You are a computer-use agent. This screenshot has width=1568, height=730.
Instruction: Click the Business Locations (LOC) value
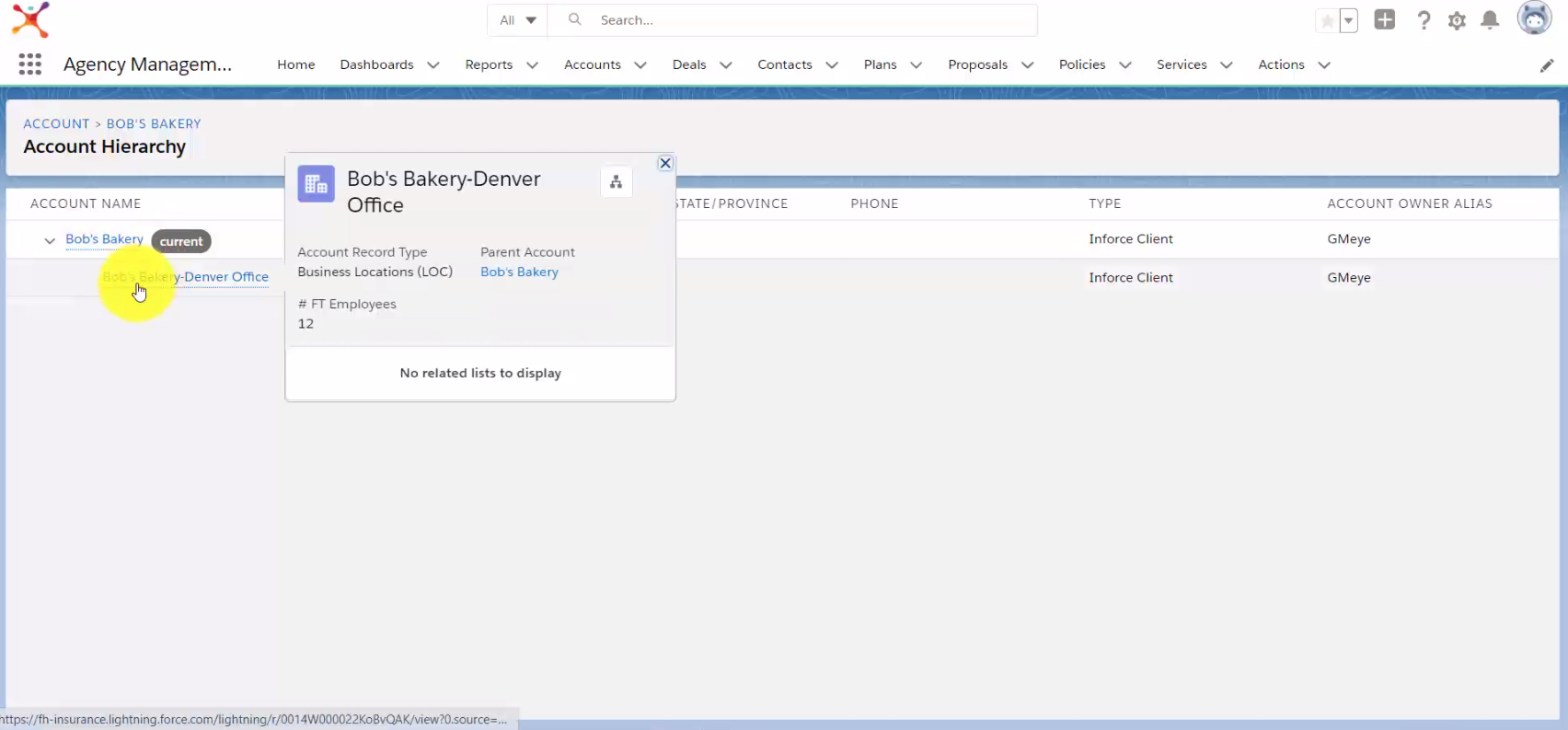(x=375, y=272)
